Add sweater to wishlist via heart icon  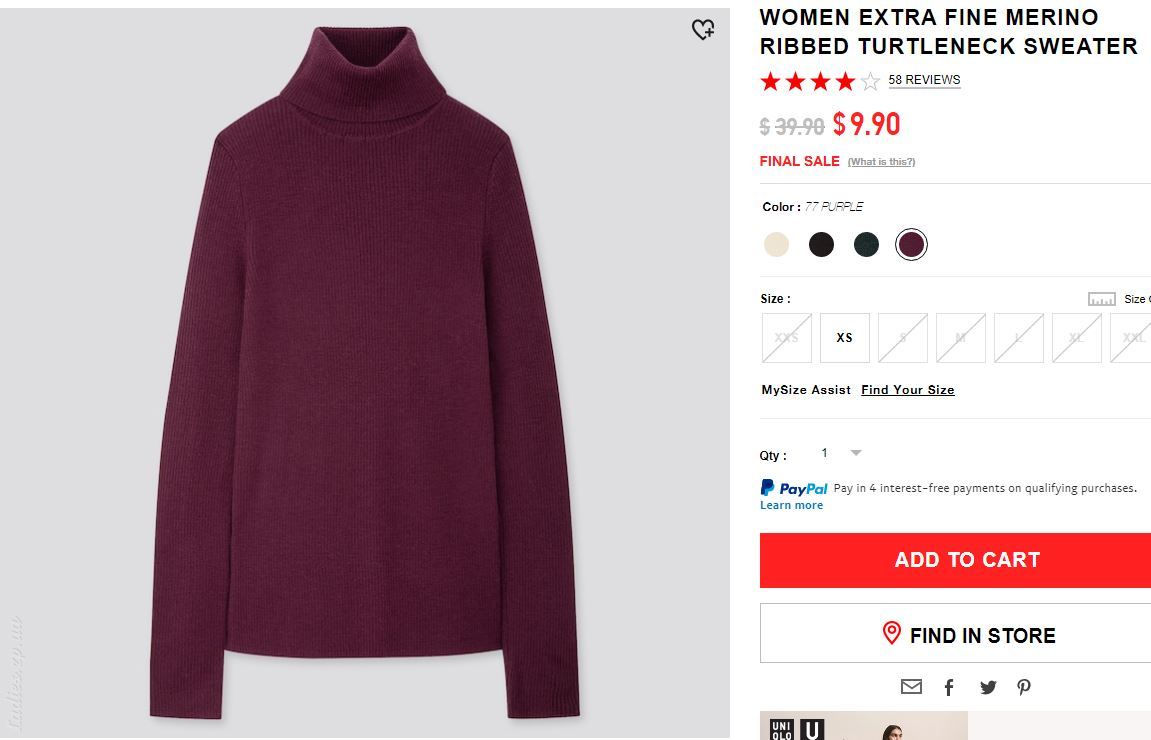pos(703,29)
